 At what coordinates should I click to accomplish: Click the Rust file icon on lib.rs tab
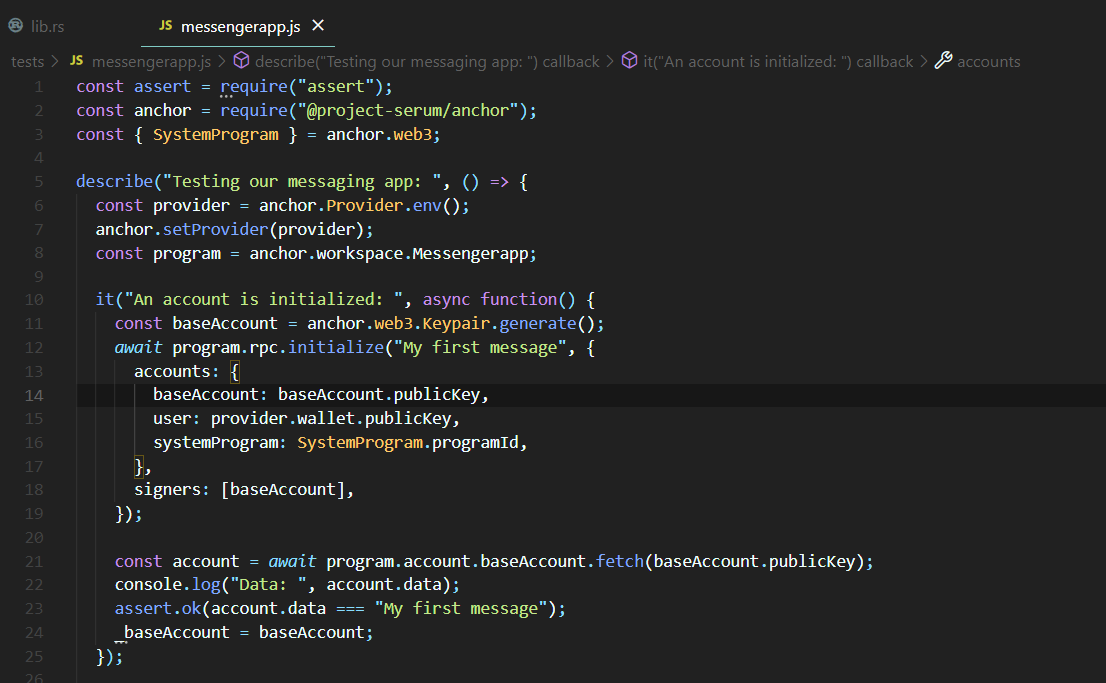coord(16,25)
